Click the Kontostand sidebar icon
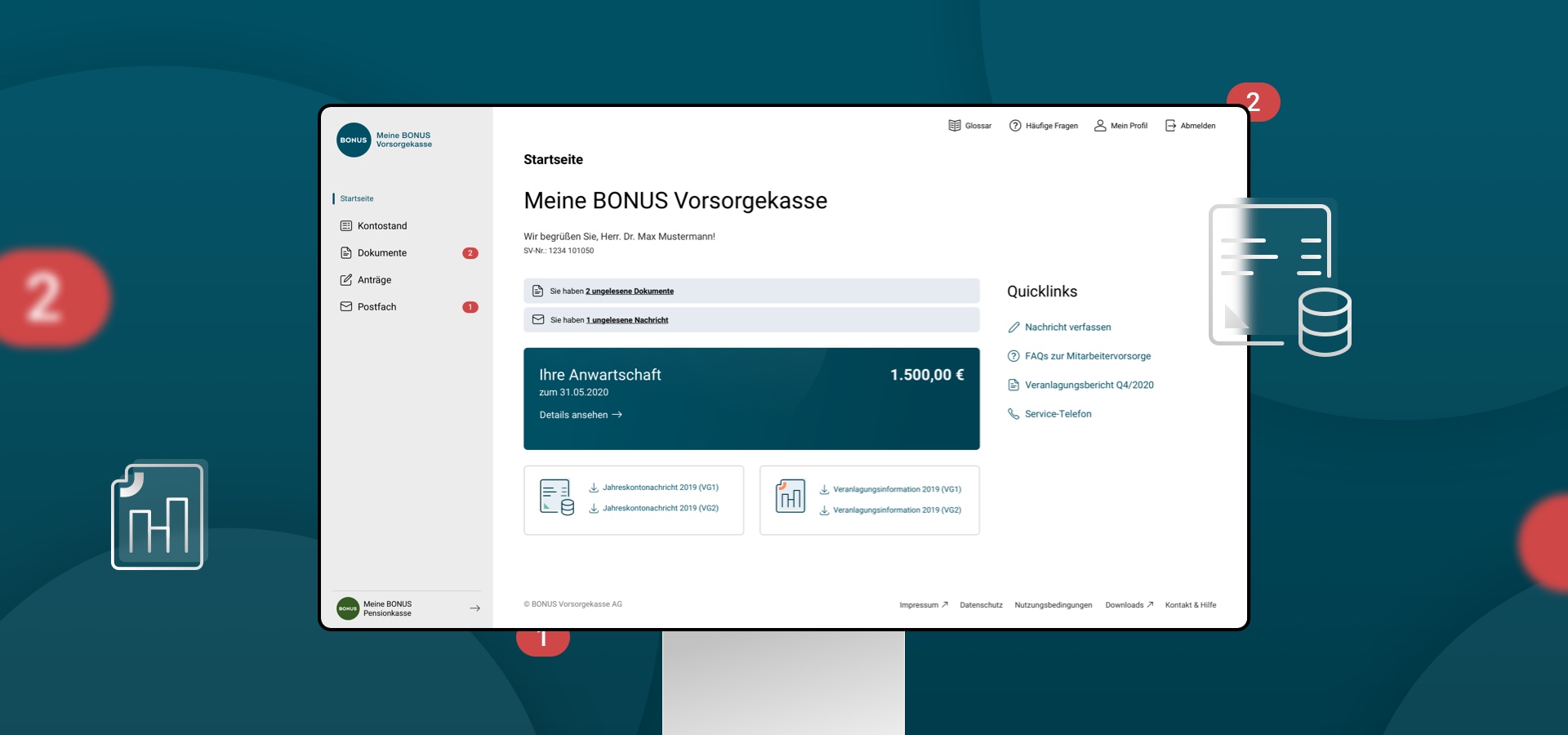Viewport: 1568px width, 735px height. click(346, 225)
